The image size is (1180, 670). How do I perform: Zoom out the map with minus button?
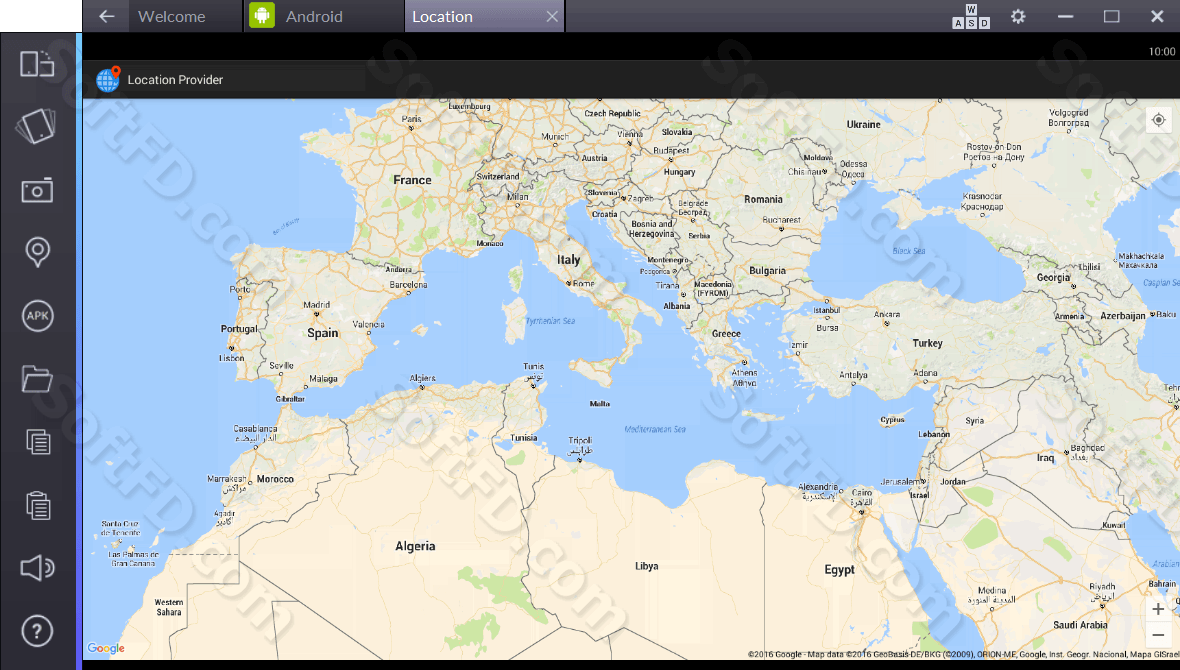point(1158,635)
